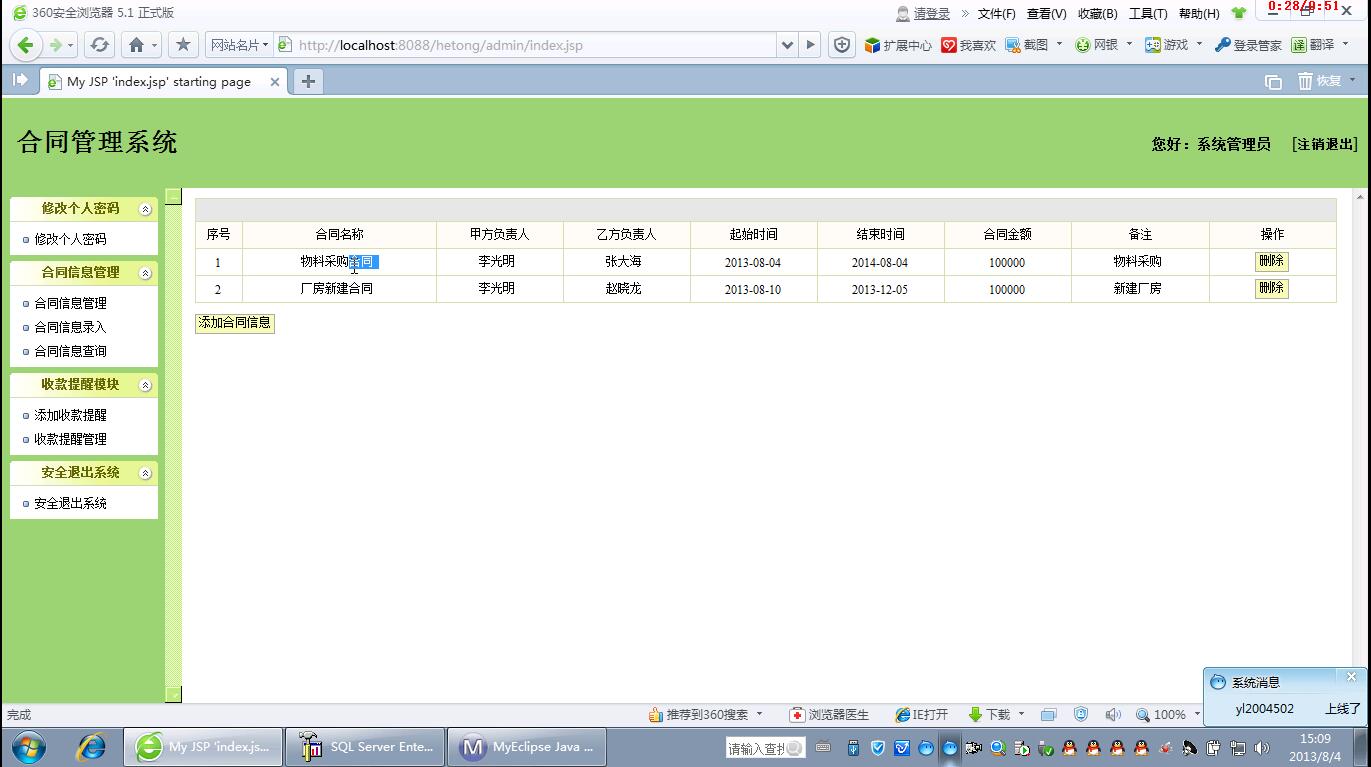Collapse the 修改个人密码 section
This screenshot has height=767, width=1371.
point(145,209)
